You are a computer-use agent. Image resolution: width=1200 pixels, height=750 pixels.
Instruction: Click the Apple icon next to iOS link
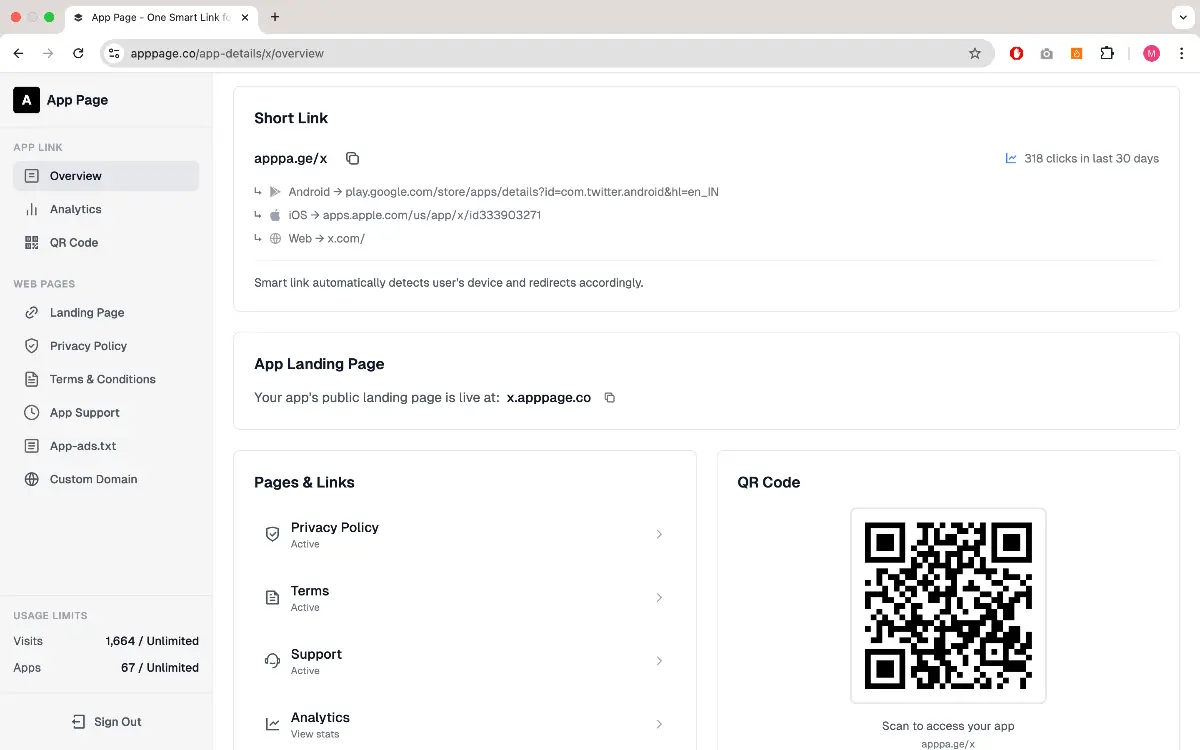click(274, 214)
